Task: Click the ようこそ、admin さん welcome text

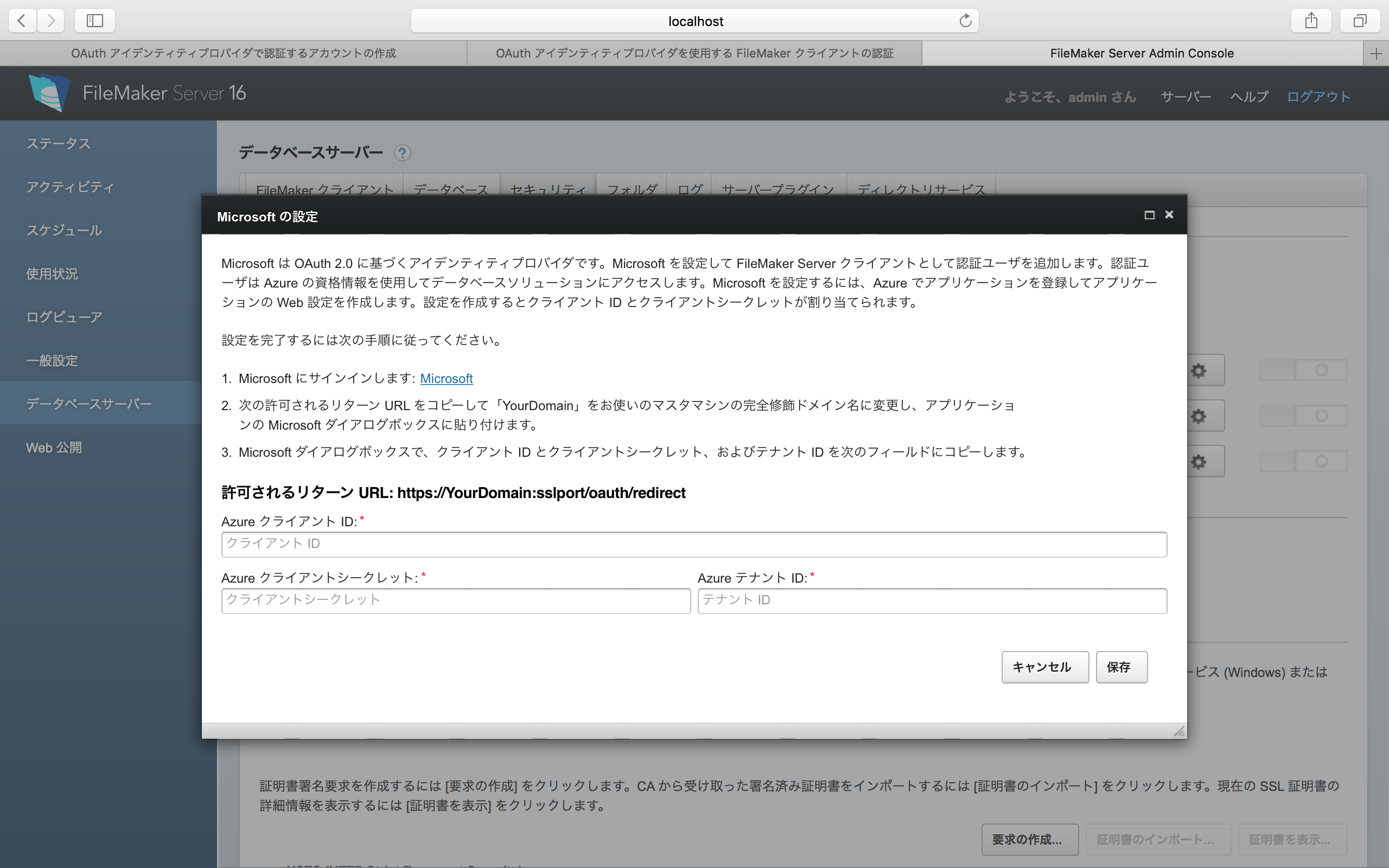Action: click(1070, 97)
